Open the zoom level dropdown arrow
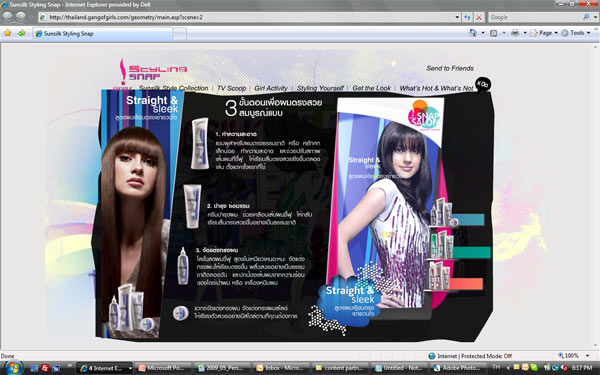600x375 pixels. (588, 356)
